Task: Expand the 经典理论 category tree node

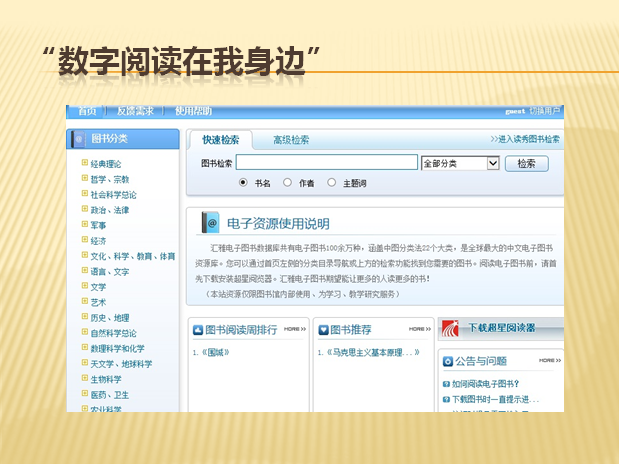Action: coord(85,164)
